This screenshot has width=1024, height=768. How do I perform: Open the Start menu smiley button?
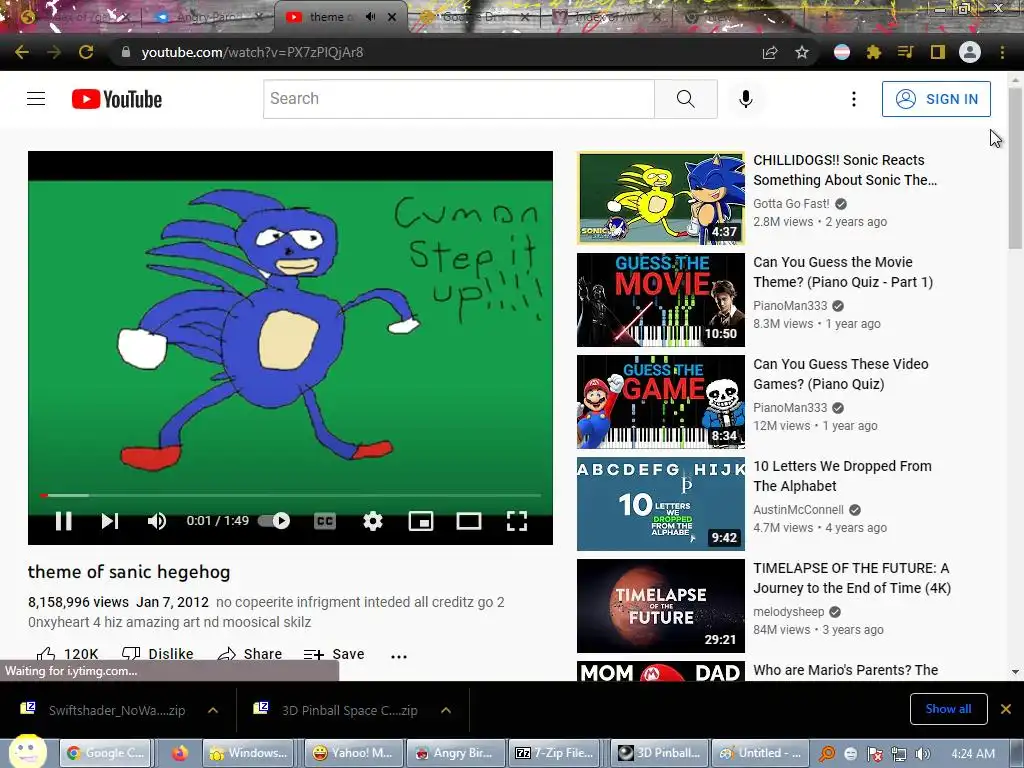click(x=27, y=752)
